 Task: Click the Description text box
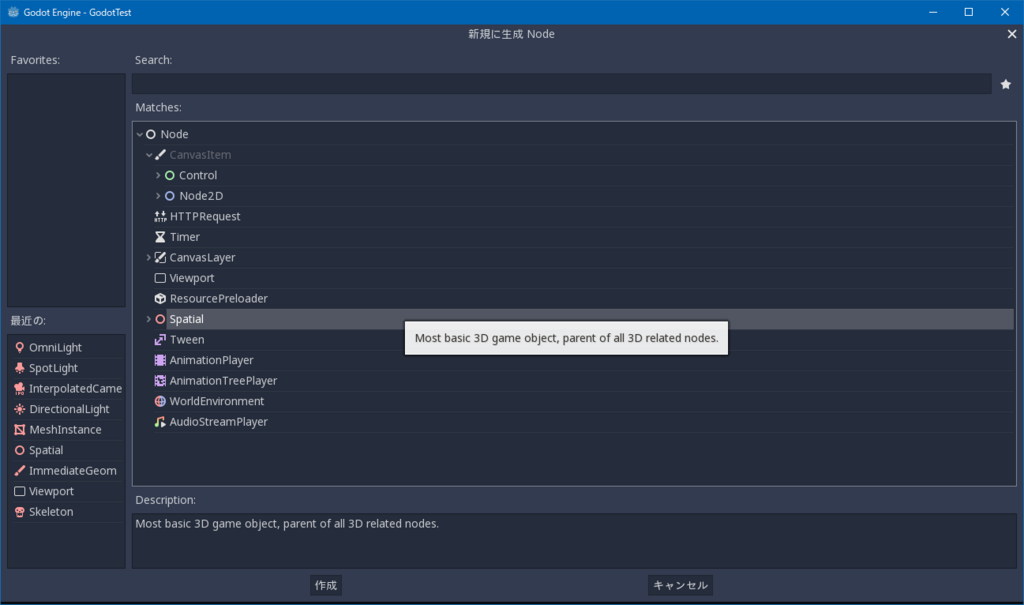point(574,541)
